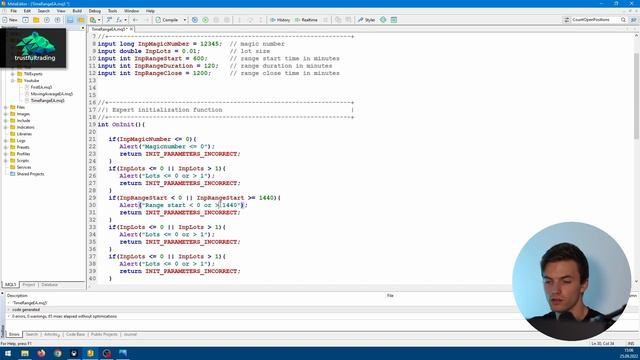The width and height of the screenshot is (640, 360).
Task: Select the Shared Projects folder
Action: pos(30,174)
